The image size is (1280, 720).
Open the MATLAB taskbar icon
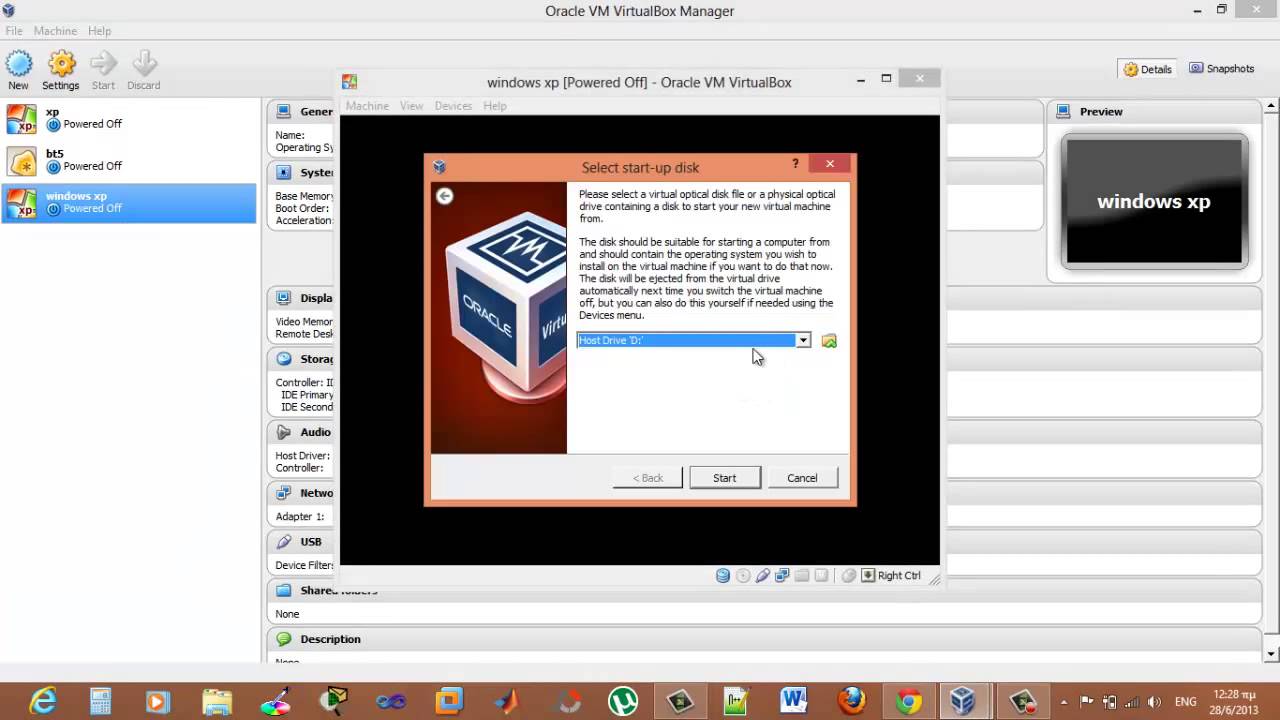[x=507, y=701]
